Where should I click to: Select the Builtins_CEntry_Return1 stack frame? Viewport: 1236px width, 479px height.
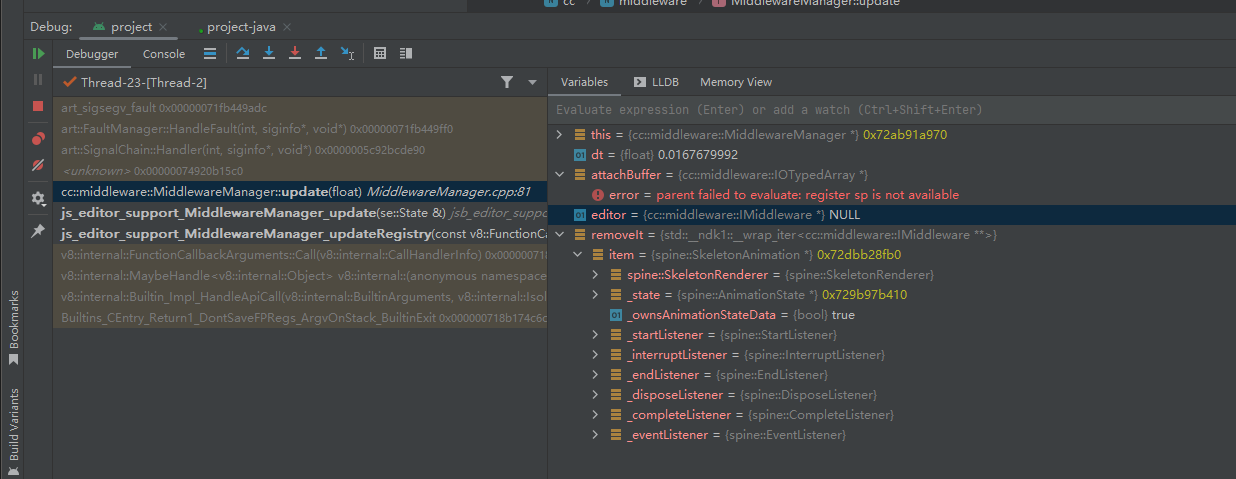301,317
